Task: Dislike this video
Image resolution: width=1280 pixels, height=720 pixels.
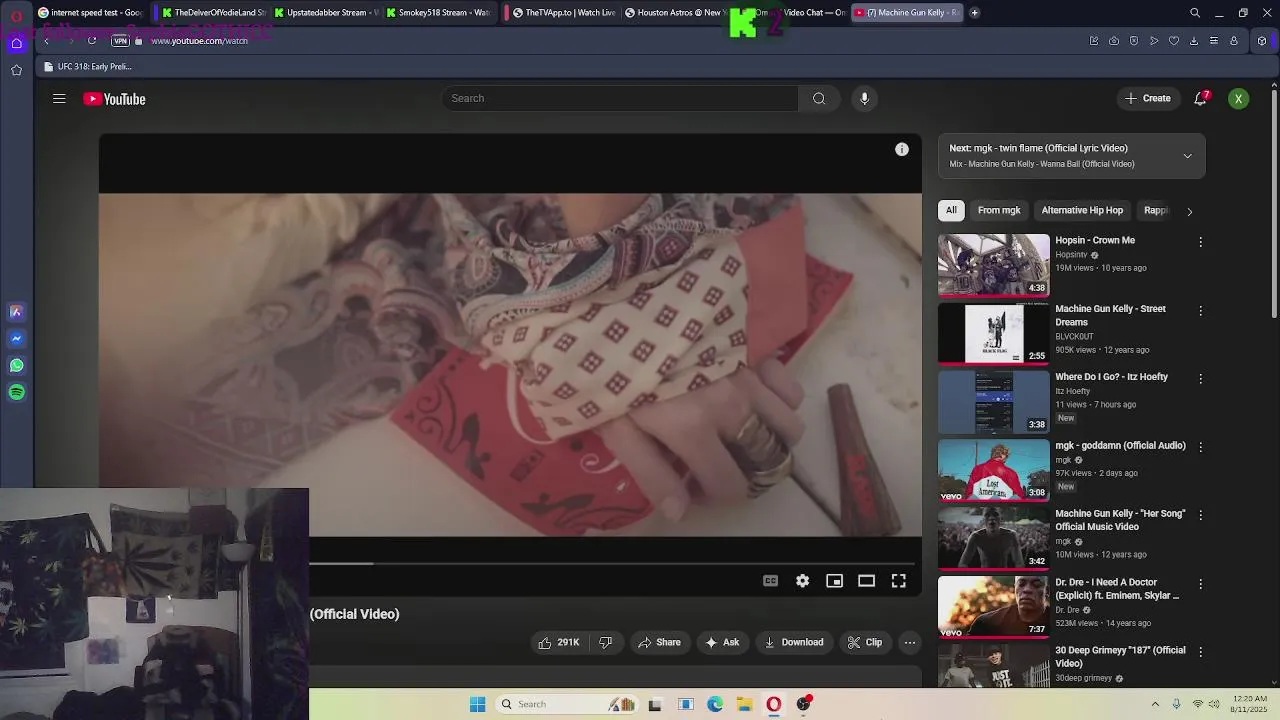Action: tap(605, 643)
